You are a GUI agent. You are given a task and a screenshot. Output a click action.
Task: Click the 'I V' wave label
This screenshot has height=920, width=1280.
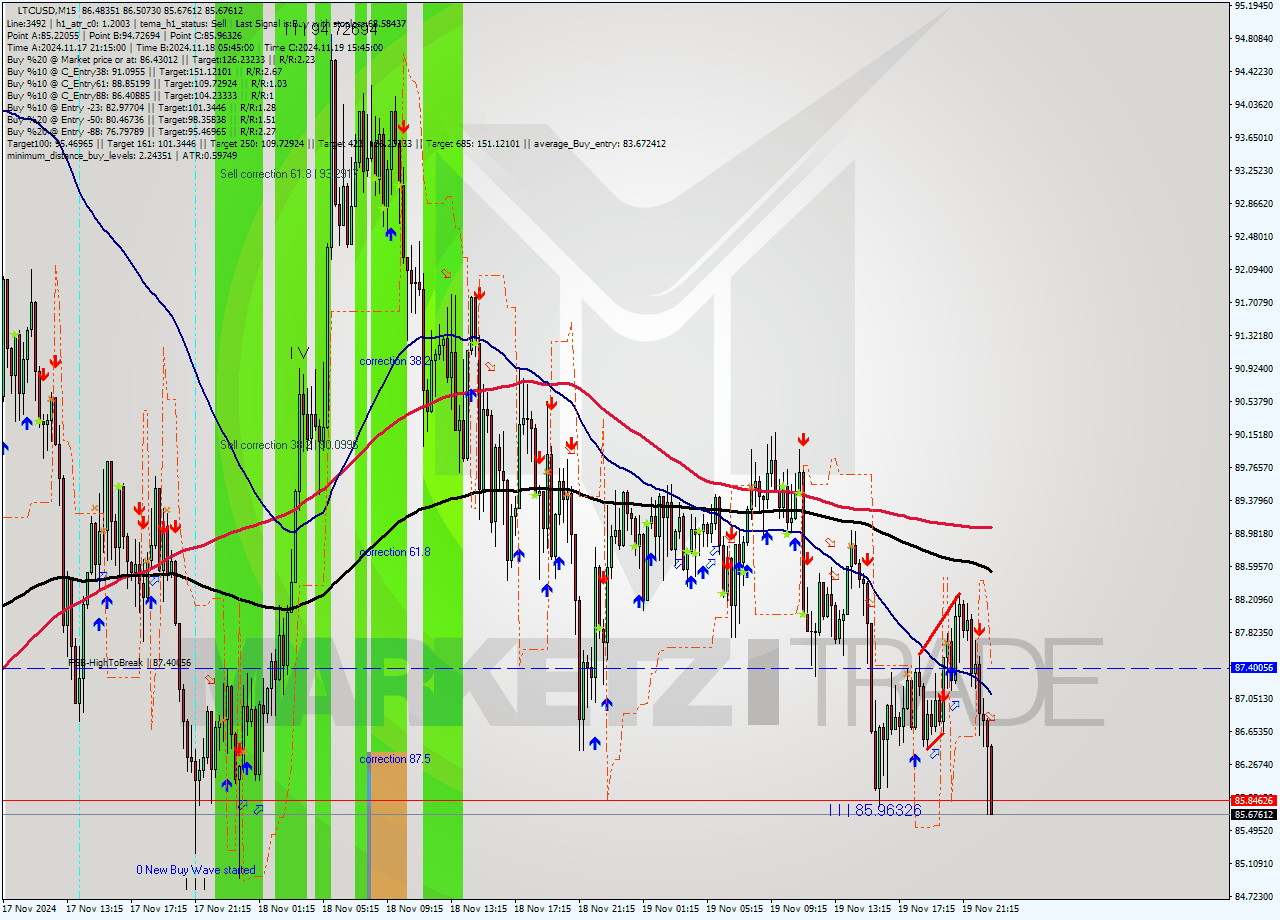pyautogui.click(x=299, y=353)
